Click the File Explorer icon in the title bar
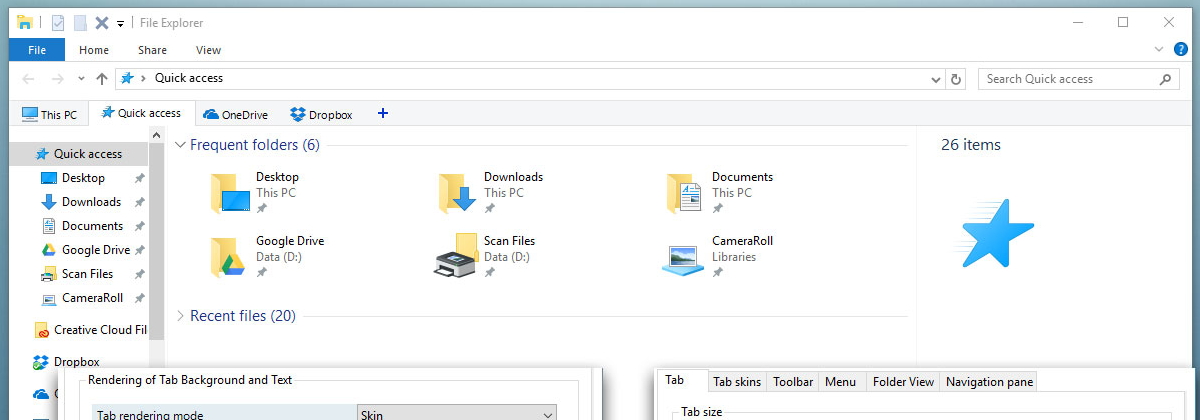1200x420 pixels. click(25, 22)
